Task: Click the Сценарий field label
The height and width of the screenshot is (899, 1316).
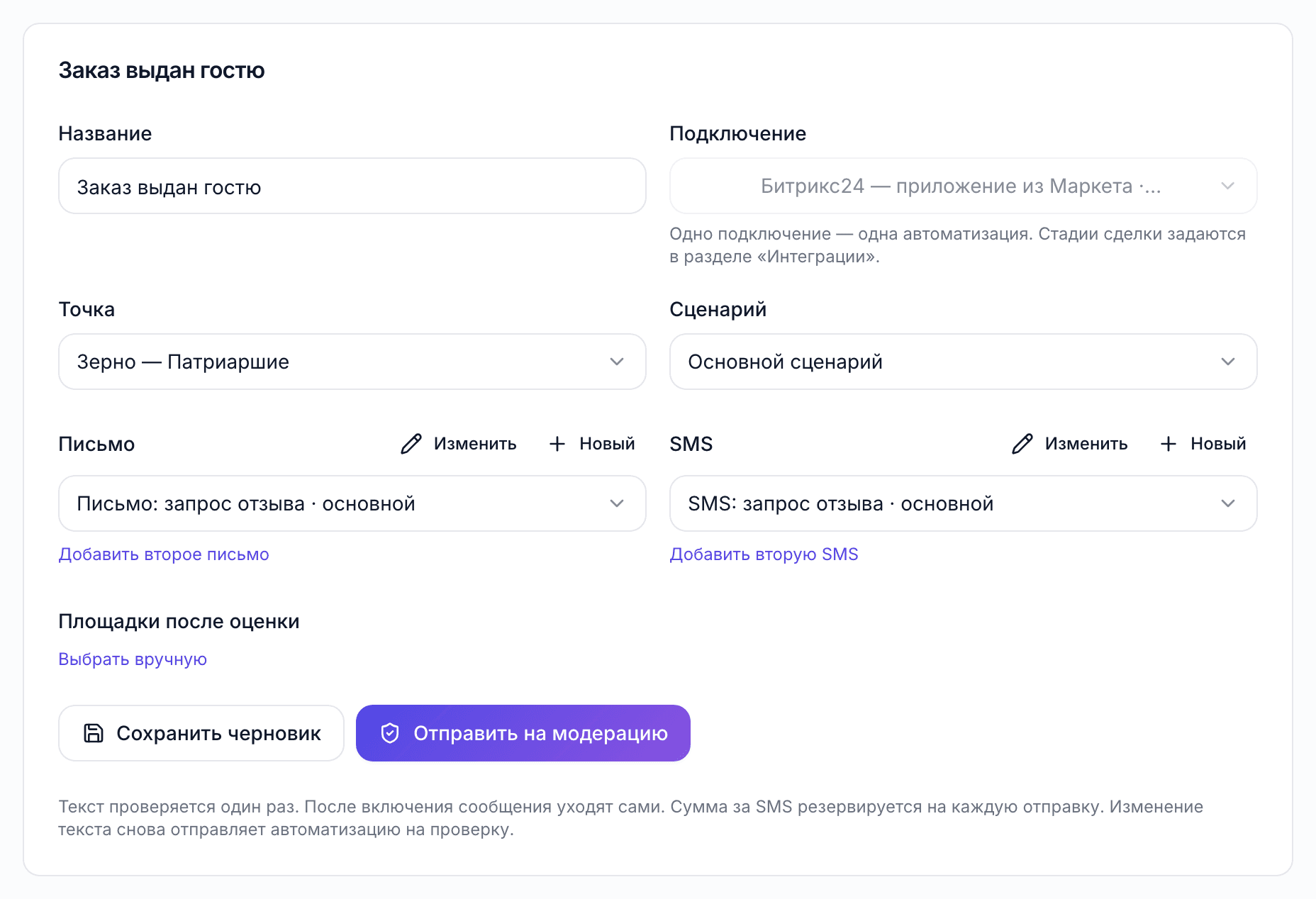Action: pyautogui.click(x=718, y=309)
